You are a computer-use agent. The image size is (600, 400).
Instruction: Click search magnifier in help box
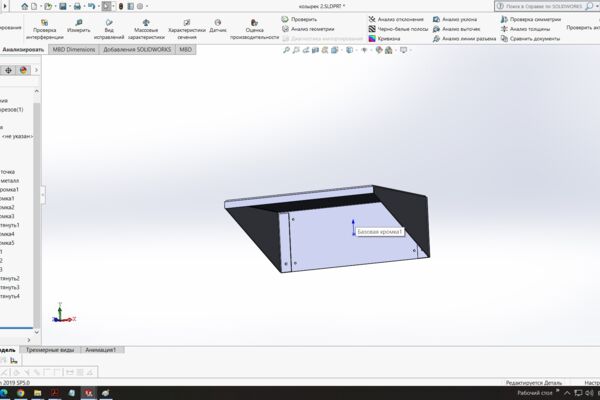click(589, 6)
